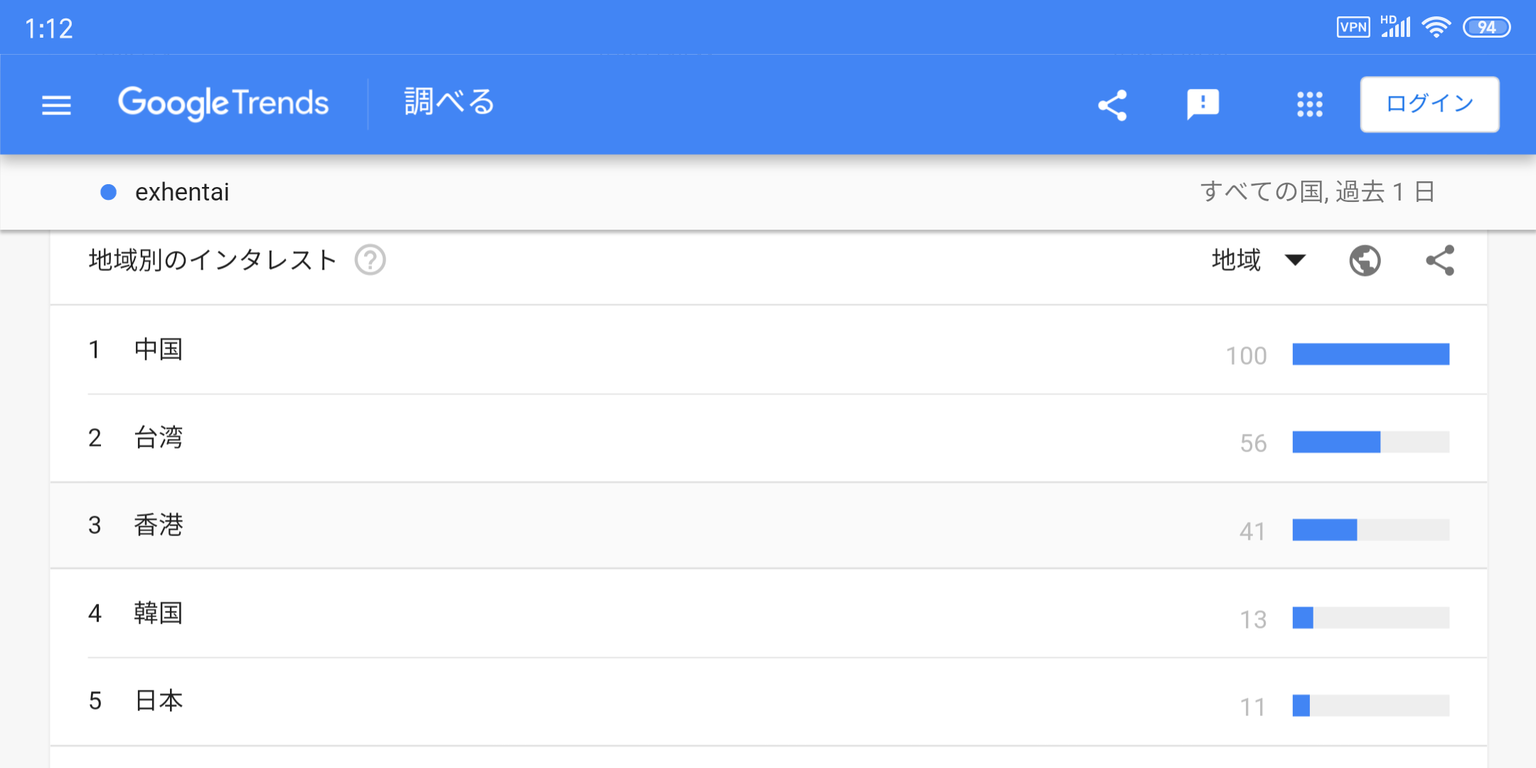Open the hamburger navigation menu
The width and height of the screenshot is (1536, 768).
56,105
